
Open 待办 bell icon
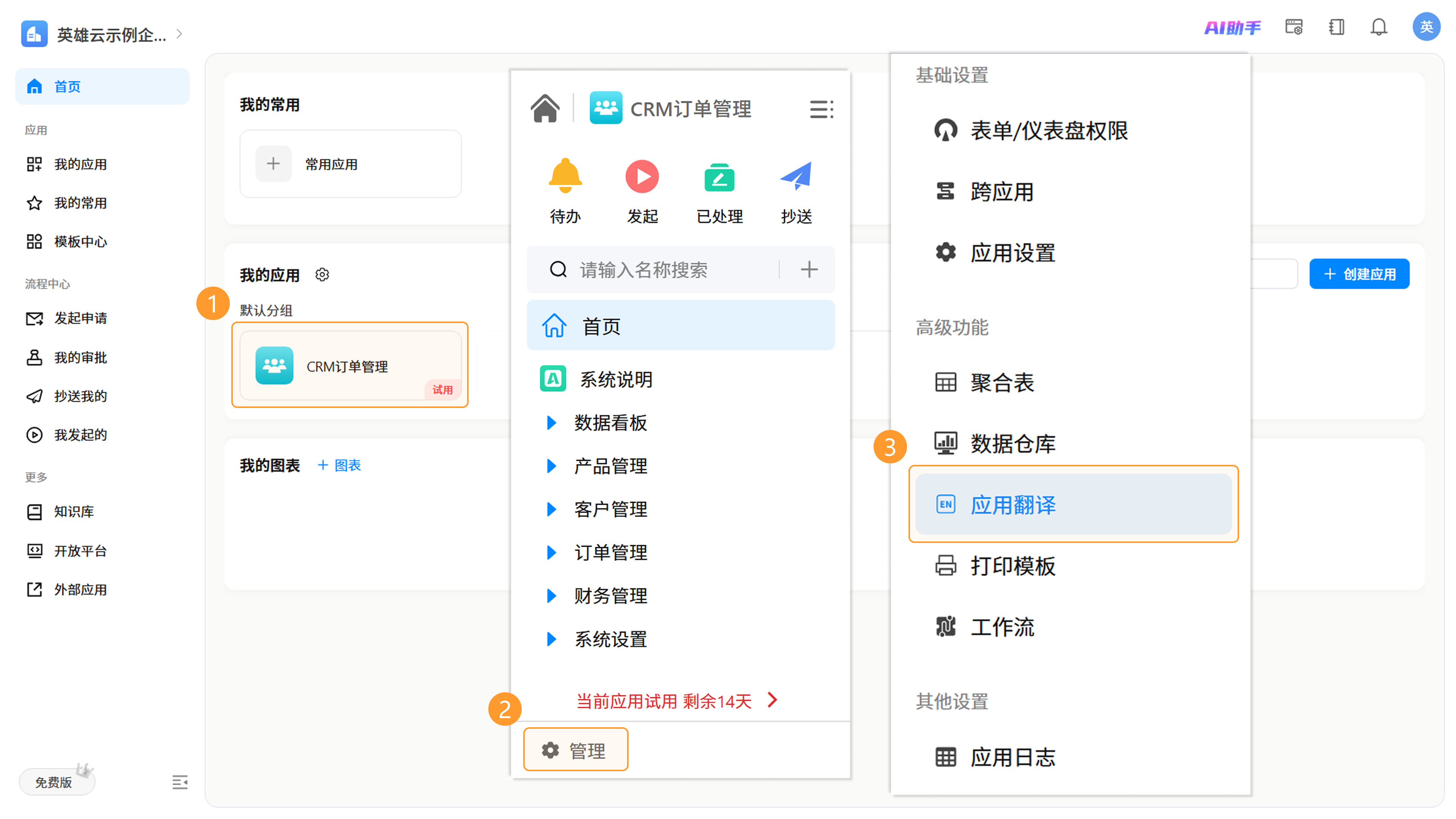click(x=565, y=176)
